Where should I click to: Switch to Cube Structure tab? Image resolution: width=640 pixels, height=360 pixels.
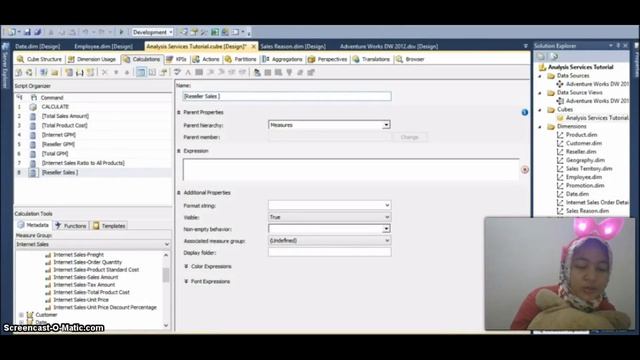(x=40, y=59)
